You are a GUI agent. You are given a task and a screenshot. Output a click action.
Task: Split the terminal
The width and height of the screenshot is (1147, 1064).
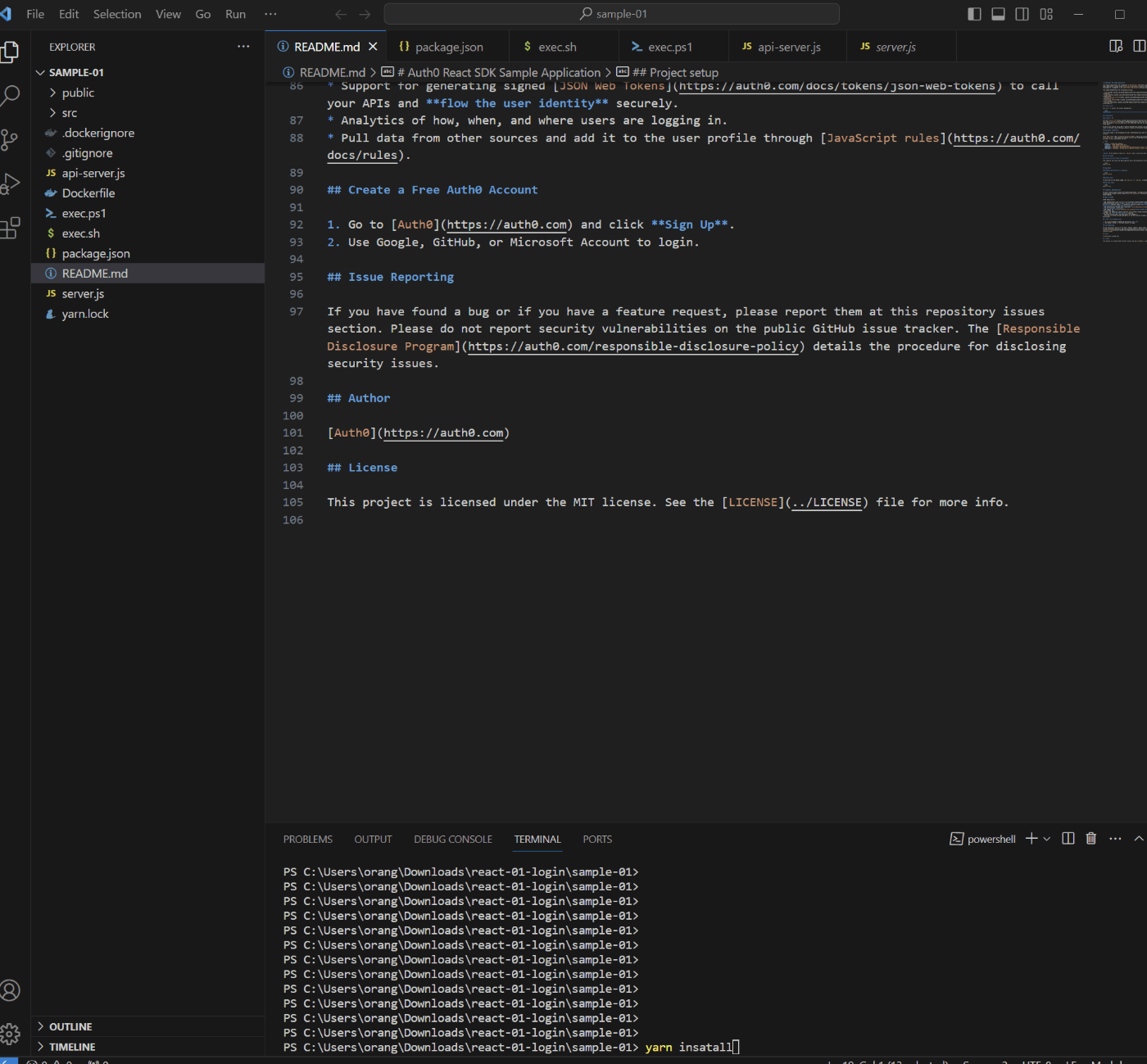pos(1068,838)
